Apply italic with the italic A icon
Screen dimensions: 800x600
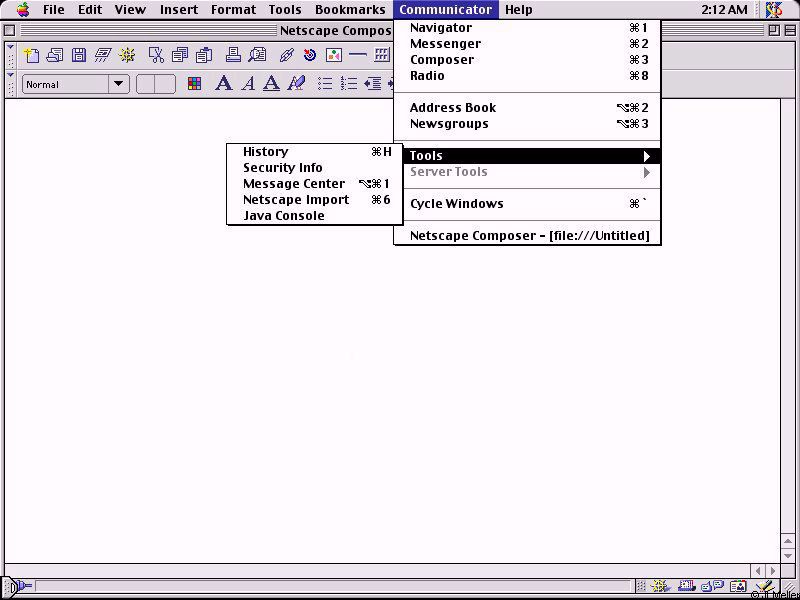click(x=248, y=83)
